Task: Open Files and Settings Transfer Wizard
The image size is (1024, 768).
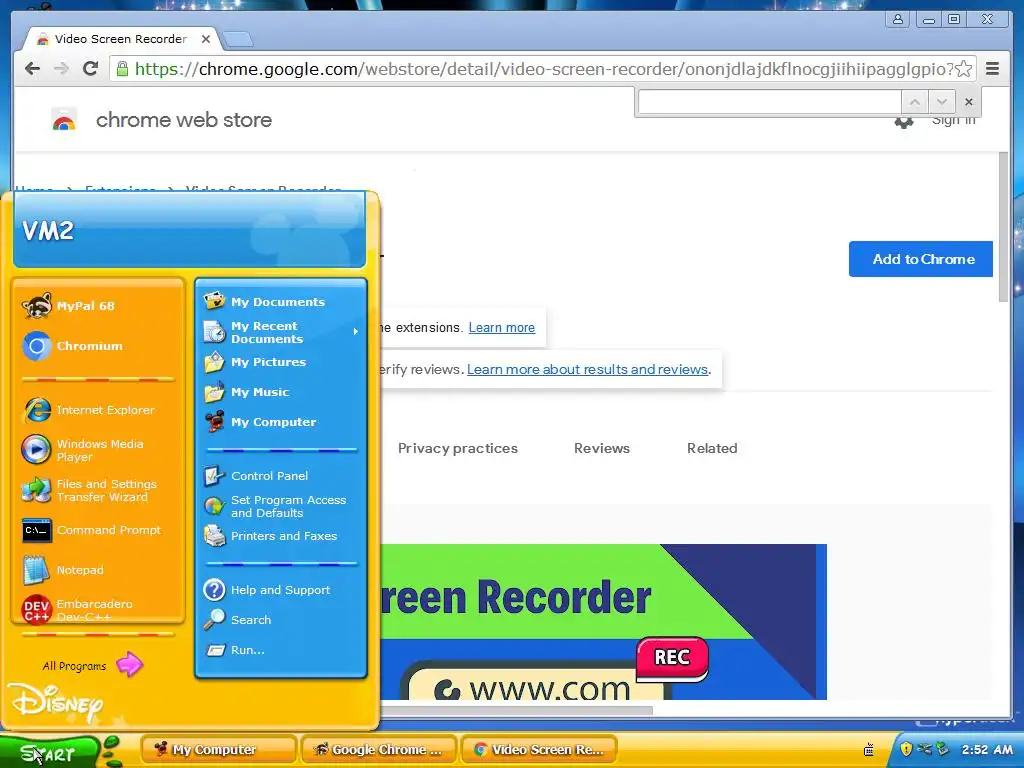Action: (98, 490)
